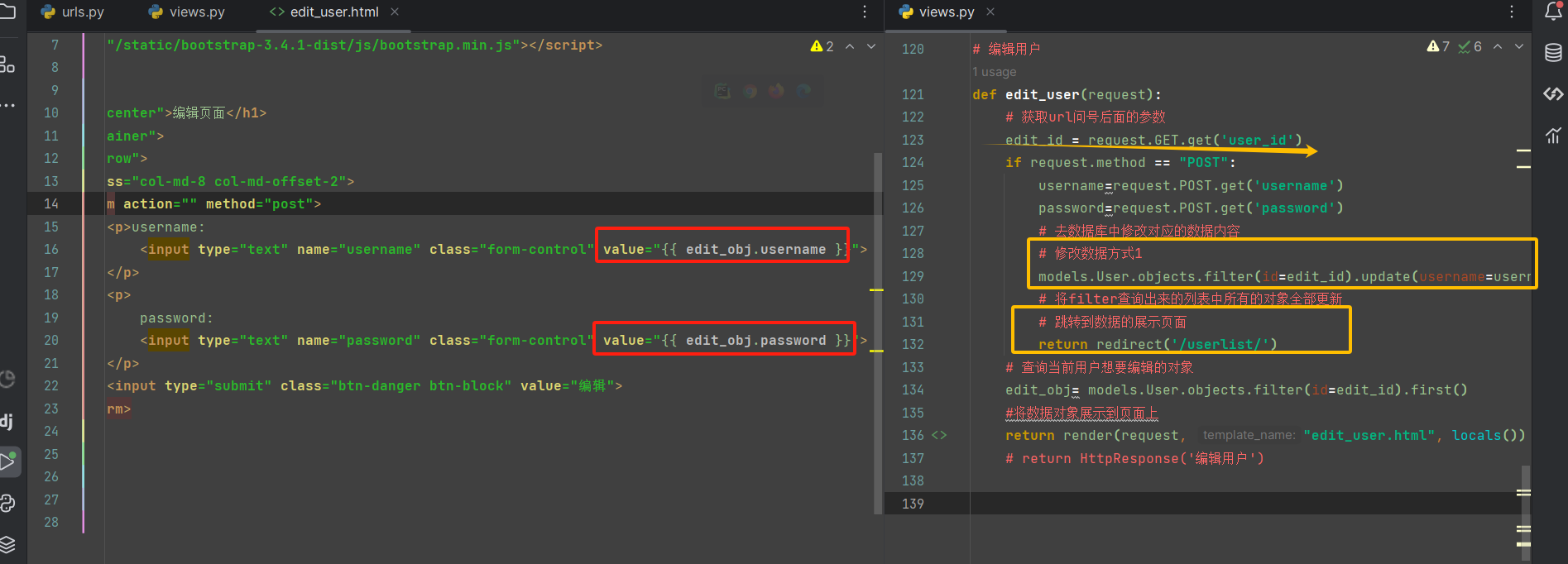
Task: Go to previous highlighted error in edit_user.html
Action: 850,46
